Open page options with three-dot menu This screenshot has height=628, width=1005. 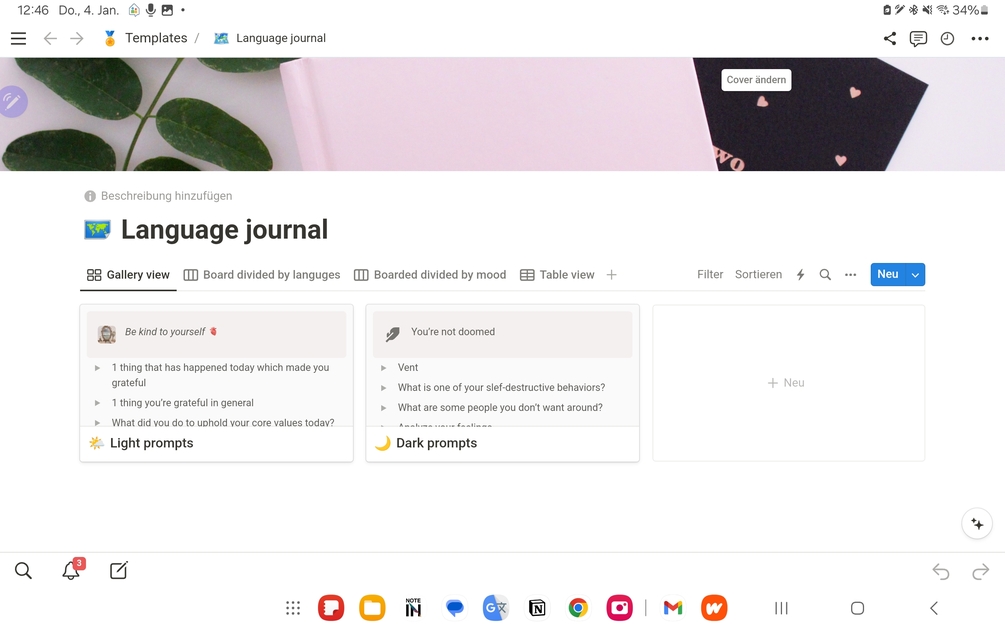[x=978, y=38]
